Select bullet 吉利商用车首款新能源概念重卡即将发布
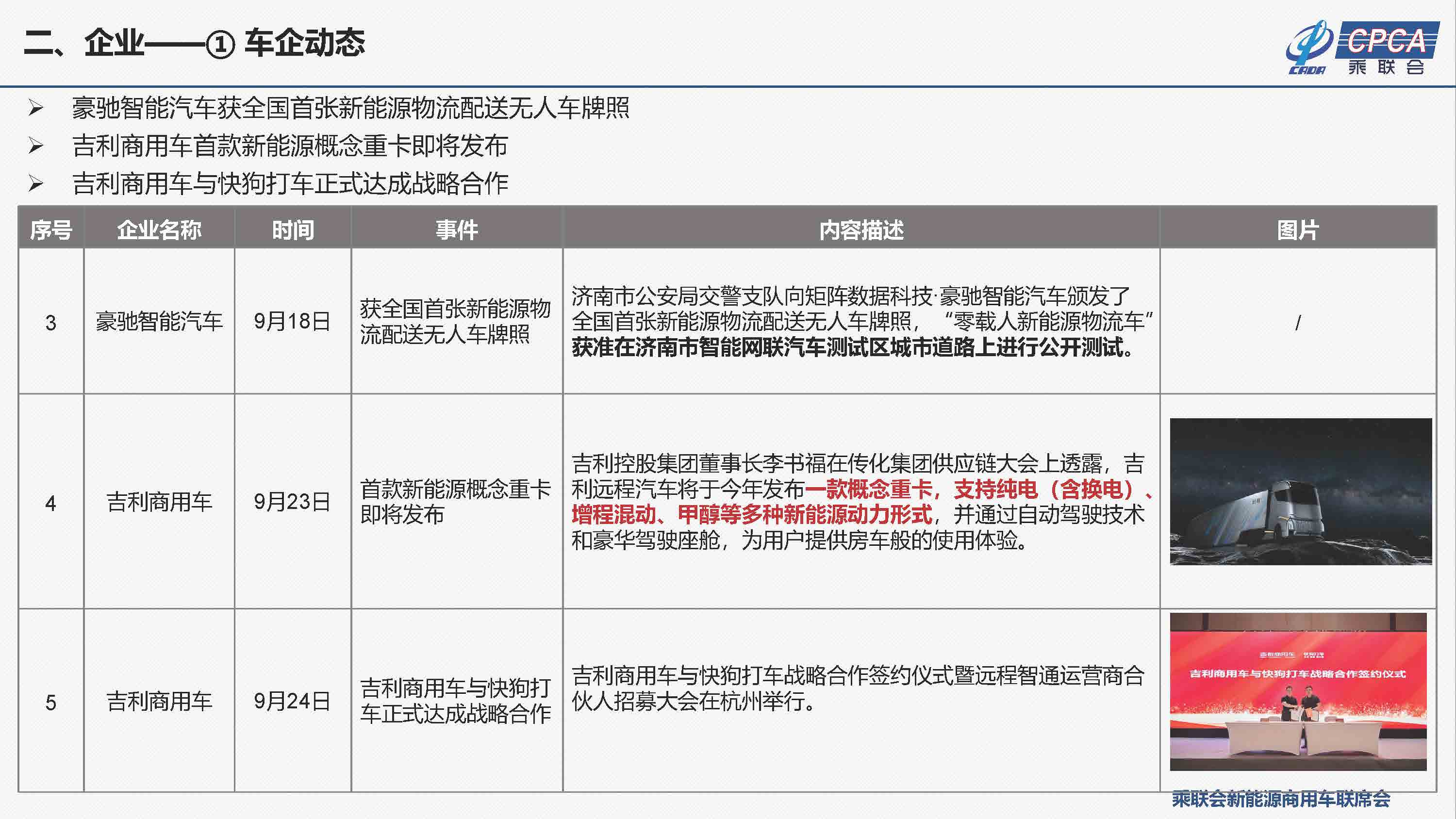Image resolution: width=1456 pixels, height=819 pixels. click(x=290, y=146)
